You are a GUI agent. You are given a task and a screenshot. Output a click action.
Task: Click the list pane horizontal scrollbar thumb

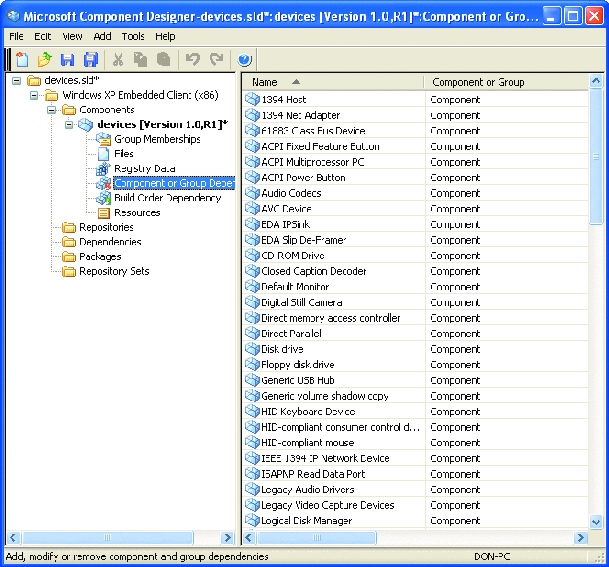(x=317, y=538)
